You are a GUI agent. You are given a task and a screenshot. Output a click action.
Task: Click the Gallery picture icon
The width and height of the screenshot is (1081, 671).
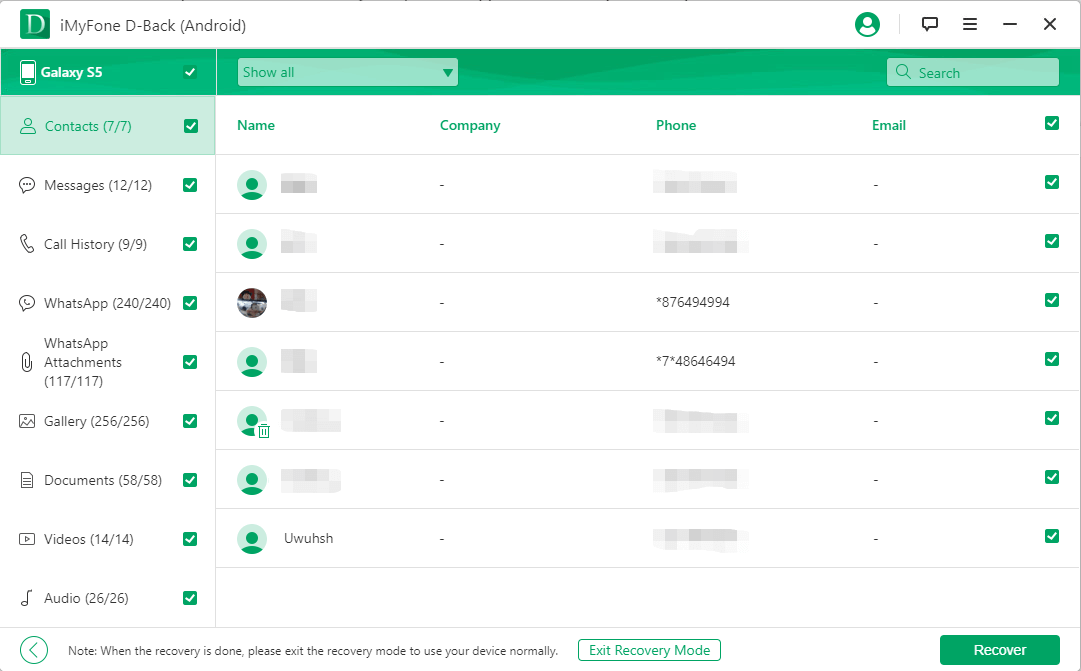pyautogui.click(x=26, y=421)
